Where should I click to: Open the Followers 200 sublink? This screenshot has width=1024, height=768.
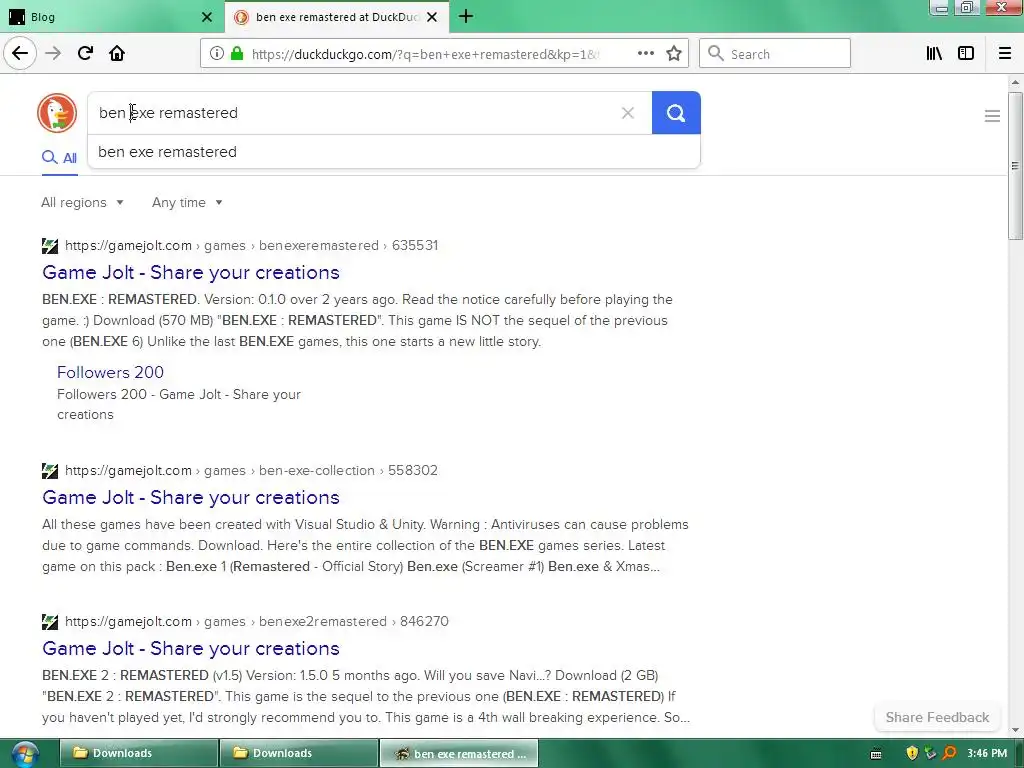(x=110, y=372)
